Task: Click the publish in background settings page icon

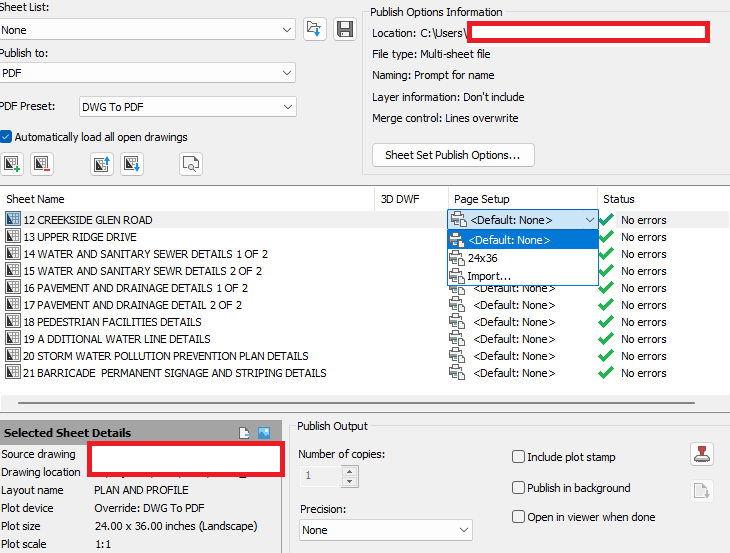Action: coord(702,491)
